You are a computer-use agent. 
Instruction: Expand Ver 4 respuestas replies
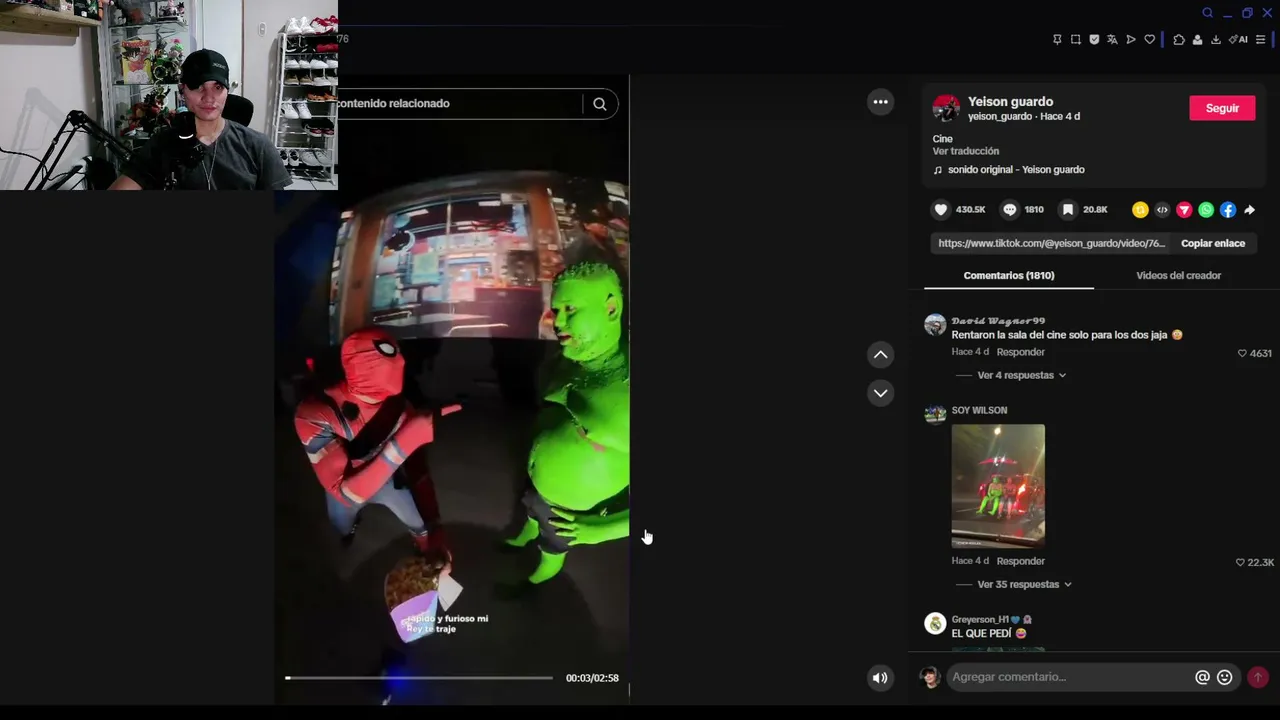1021,375
